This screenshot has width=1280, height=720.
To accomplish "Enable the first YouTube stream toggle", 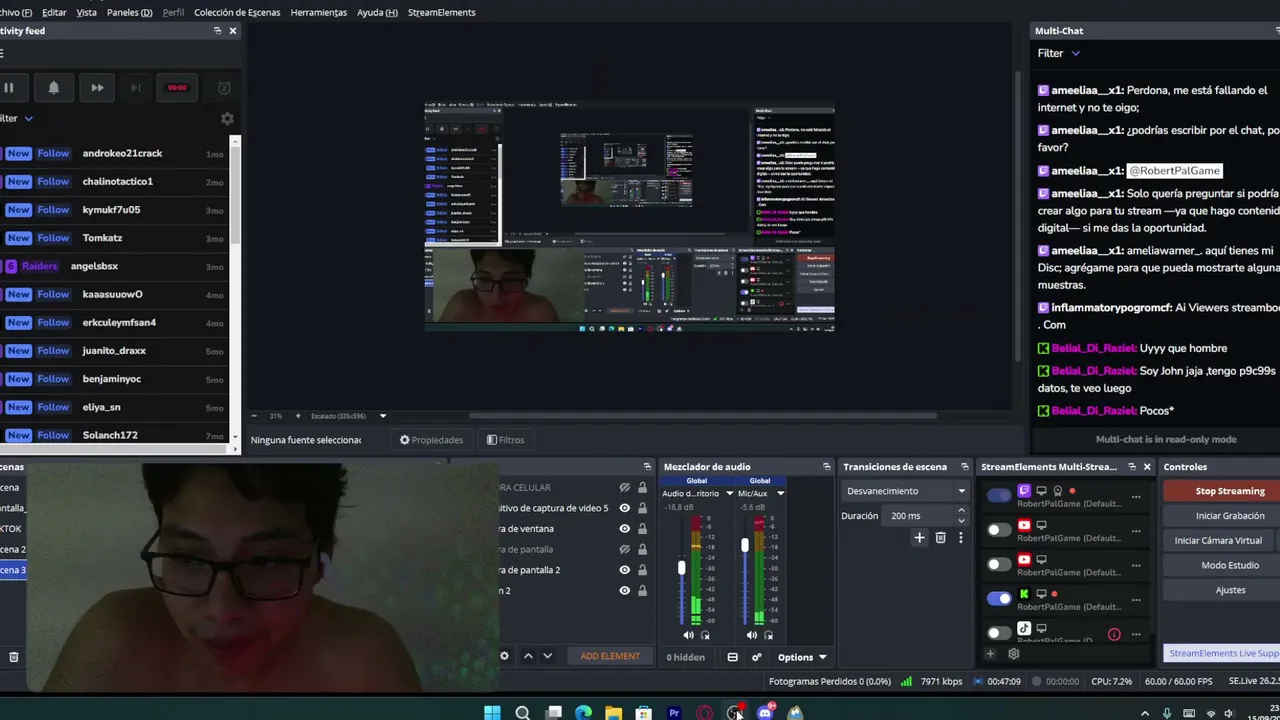I will pyautogui.click(x=999, y=530).
